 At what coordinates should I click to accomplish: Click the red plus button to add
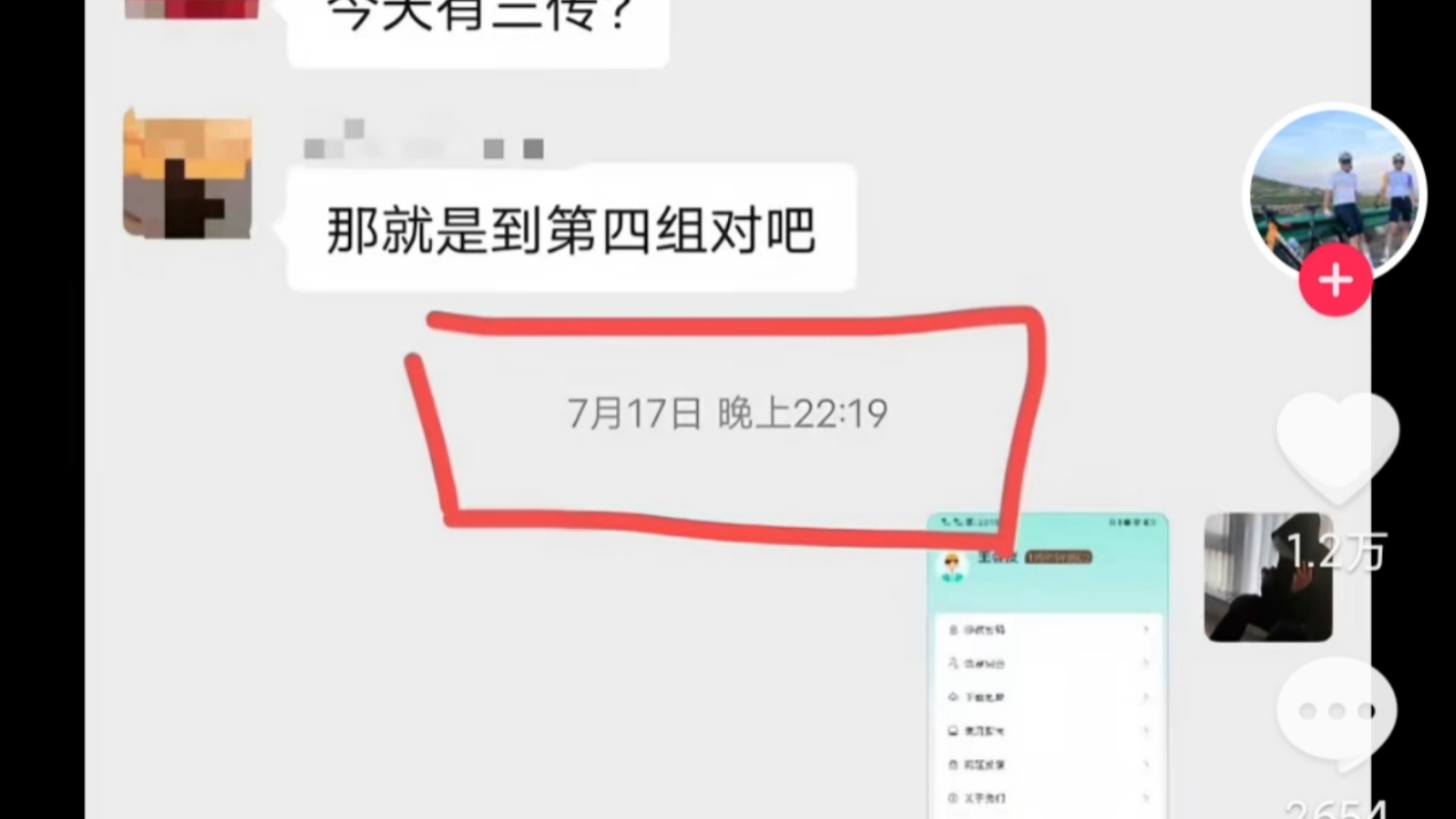[x=1336, y=281]
